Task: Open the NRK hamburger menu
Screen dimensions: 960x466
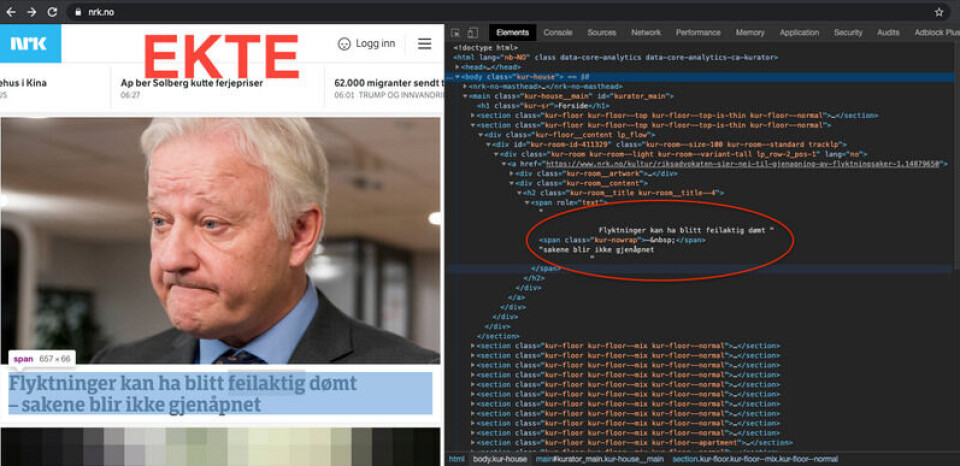Action: (x=425, y=44)
